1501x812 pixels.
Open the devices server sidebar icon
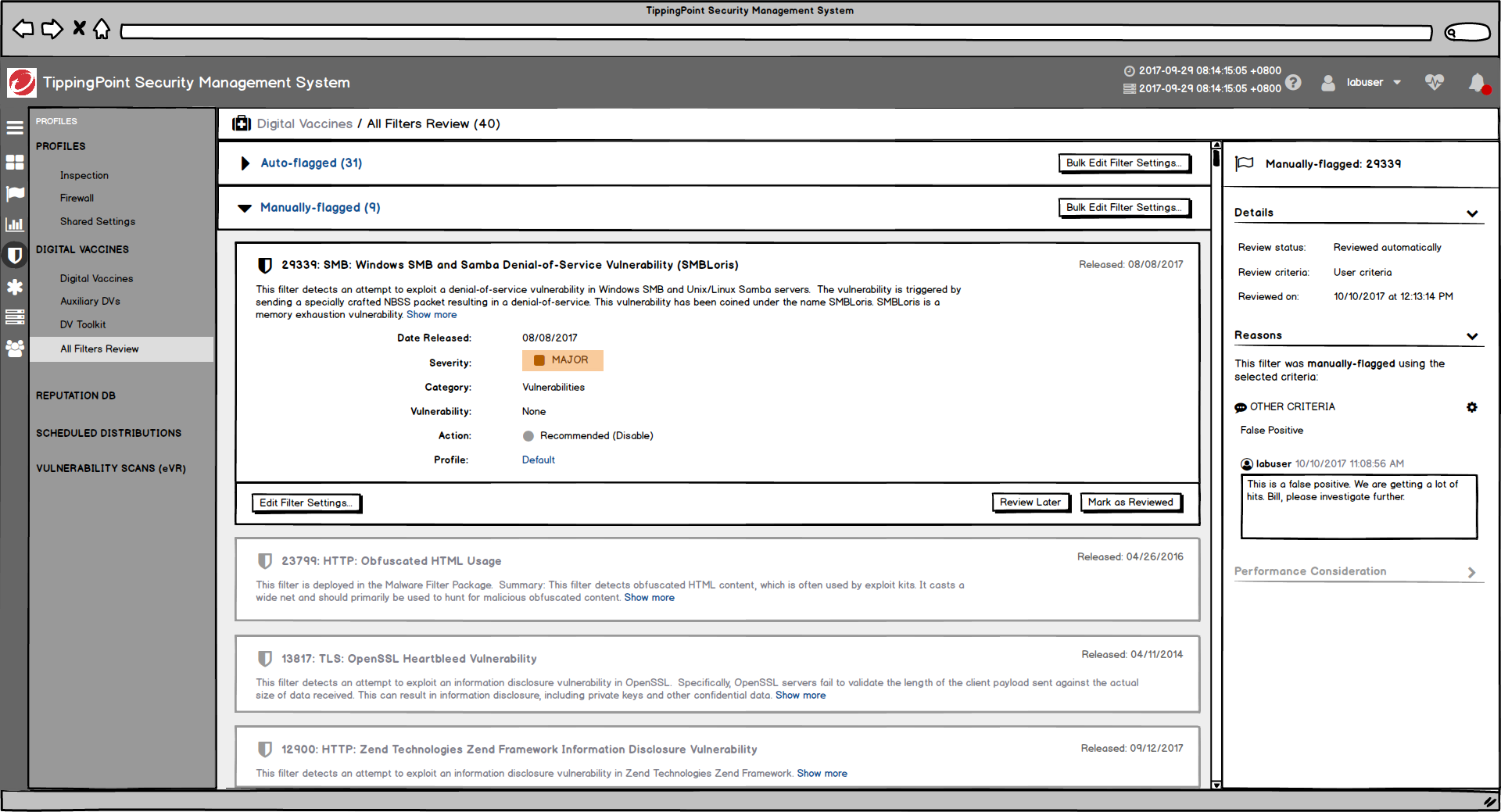[15, 317]
